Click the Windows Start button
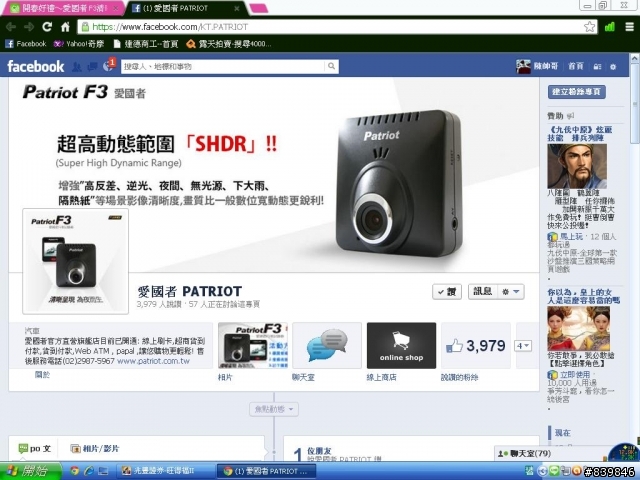This screenshot has width=640, height=480. pos(31,471)
